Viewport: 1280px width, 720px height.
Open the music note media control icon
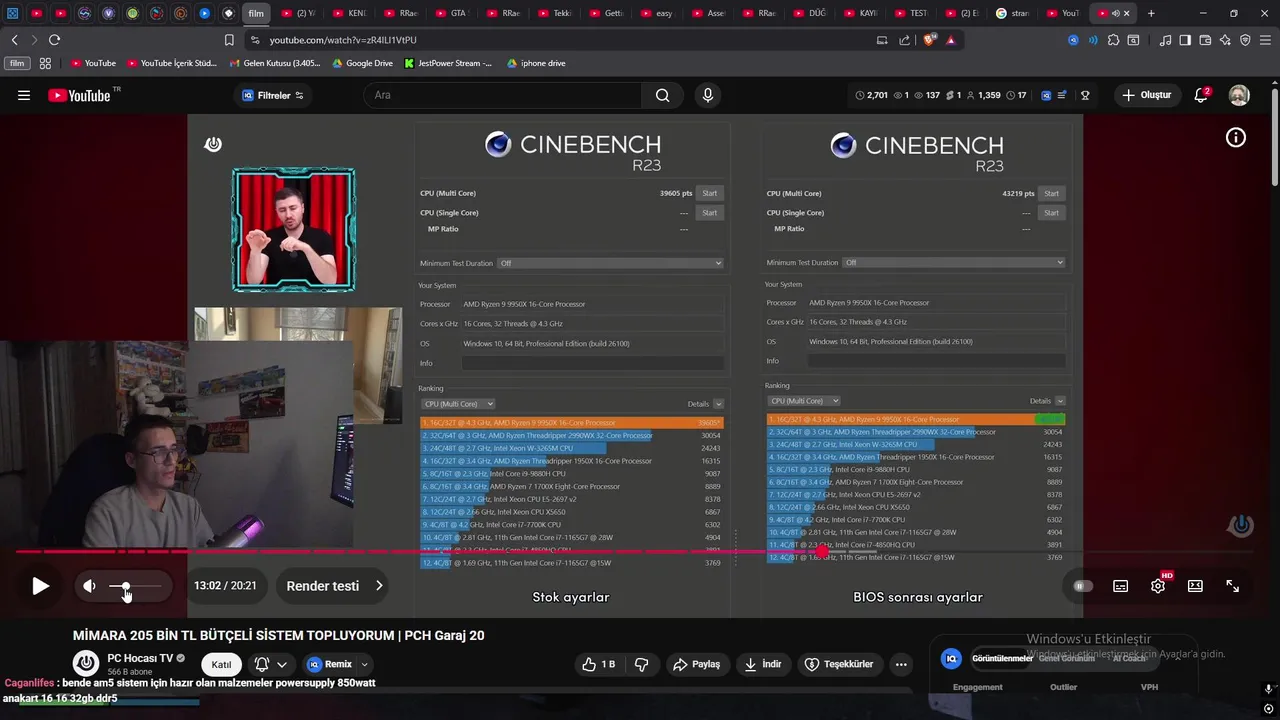pyautogui.click(x=1166, y=40)
